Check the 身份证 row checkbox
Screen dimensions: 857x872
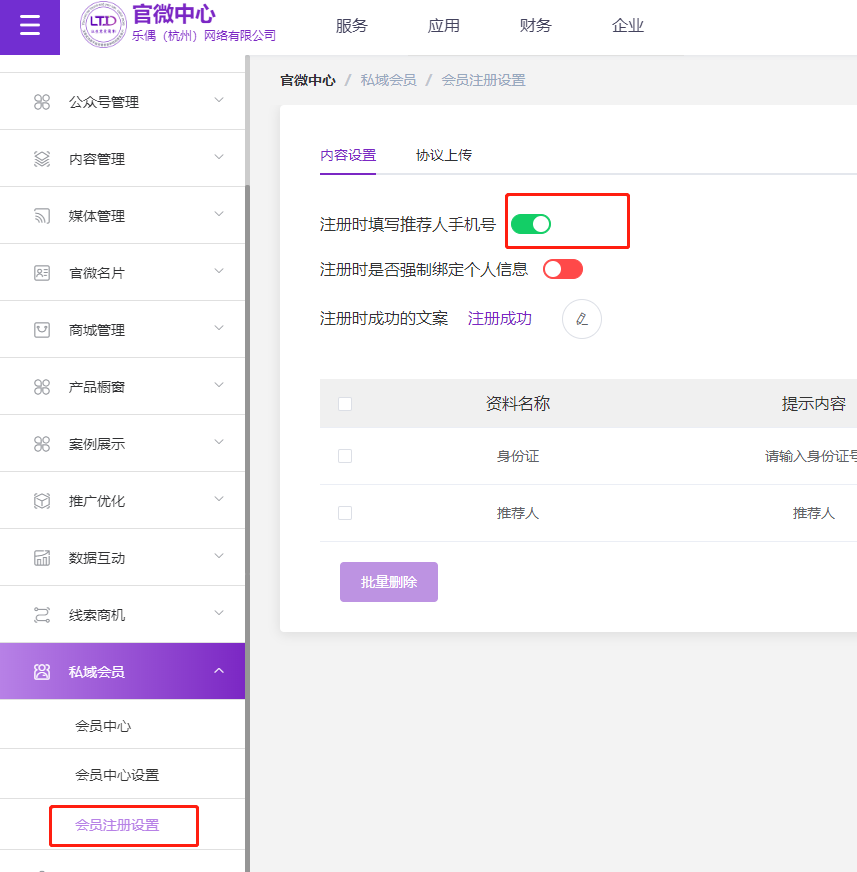(x=345, y=456)
